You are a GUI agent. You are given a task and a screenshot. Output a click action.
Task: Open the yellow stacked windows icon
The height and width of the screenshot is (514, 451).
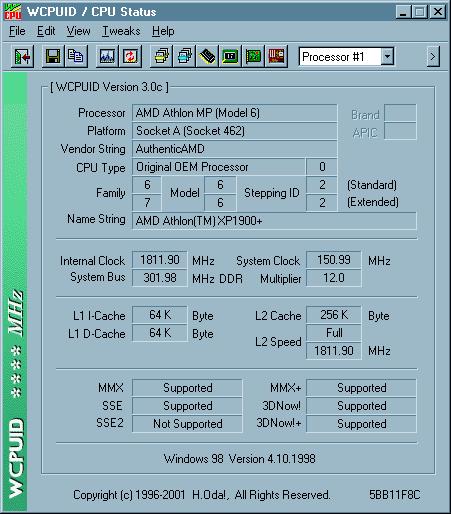click(161, 57)
